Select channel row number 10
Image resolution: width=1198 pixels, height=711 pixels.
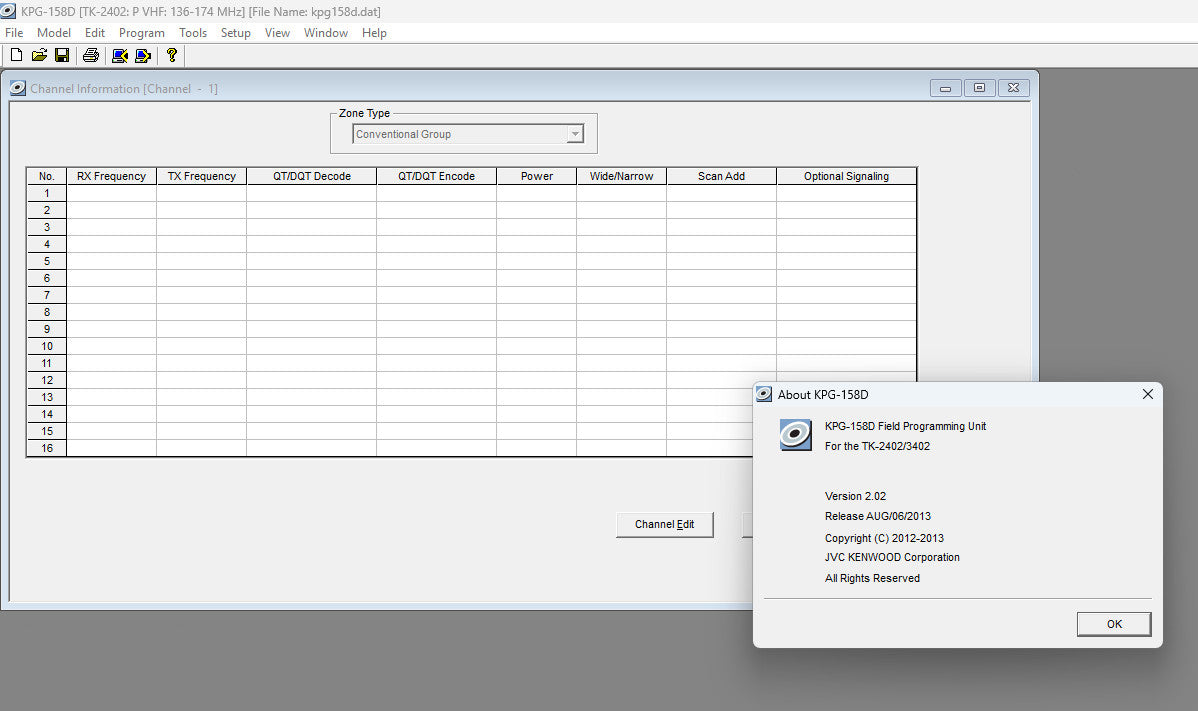click(x=47, y=346)
